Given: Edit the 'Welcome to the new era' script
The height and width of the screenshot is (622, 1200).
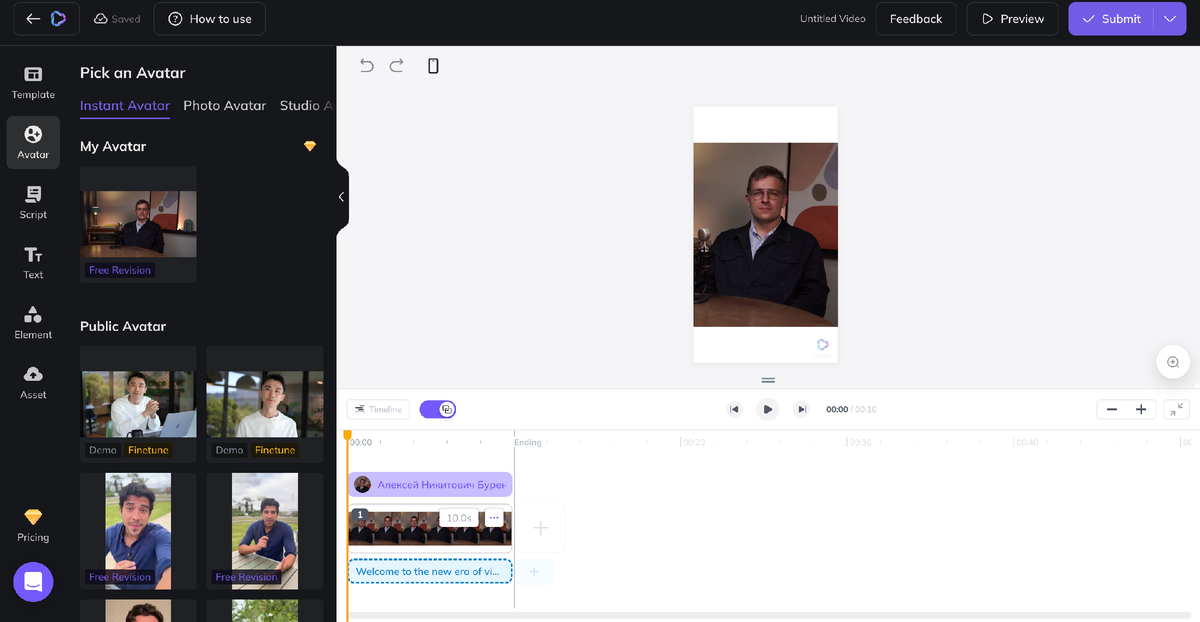Looking at the screenshot, I should (x=430, y=572).
